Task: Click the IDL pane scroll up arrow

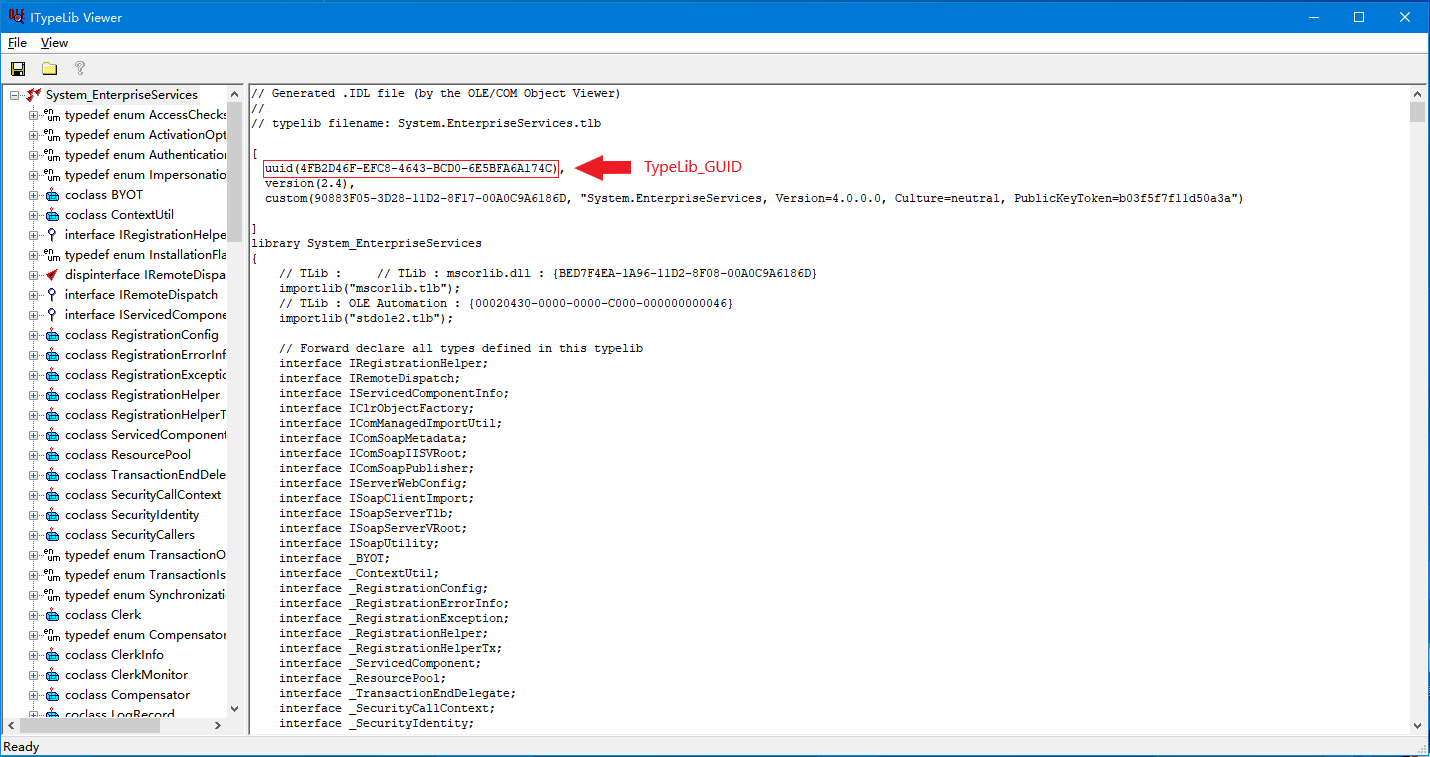Action: click(x=1417, y=93)
